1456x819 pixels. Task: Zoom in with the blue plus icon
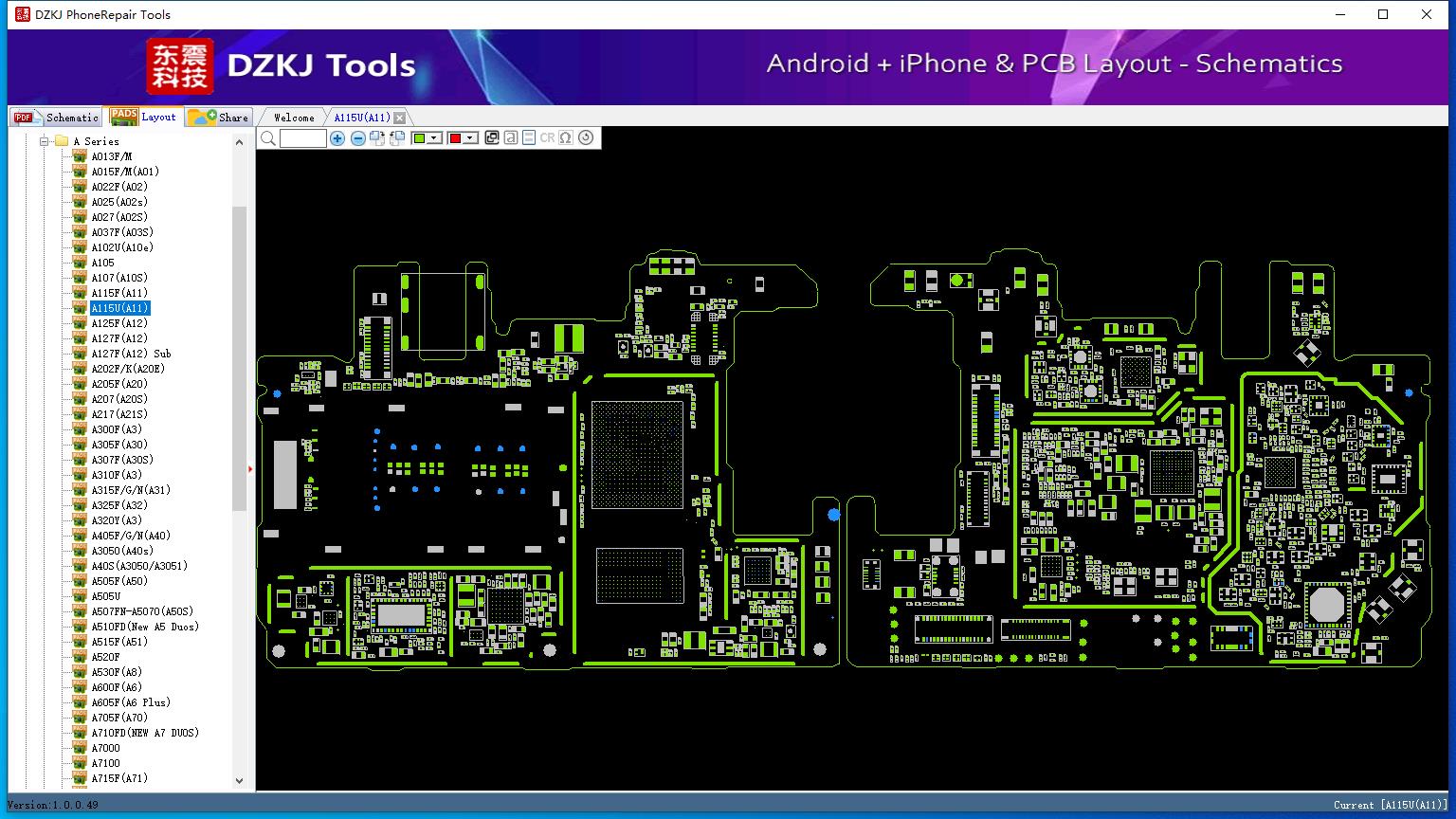pyautogui.click(x=337, y=138)
